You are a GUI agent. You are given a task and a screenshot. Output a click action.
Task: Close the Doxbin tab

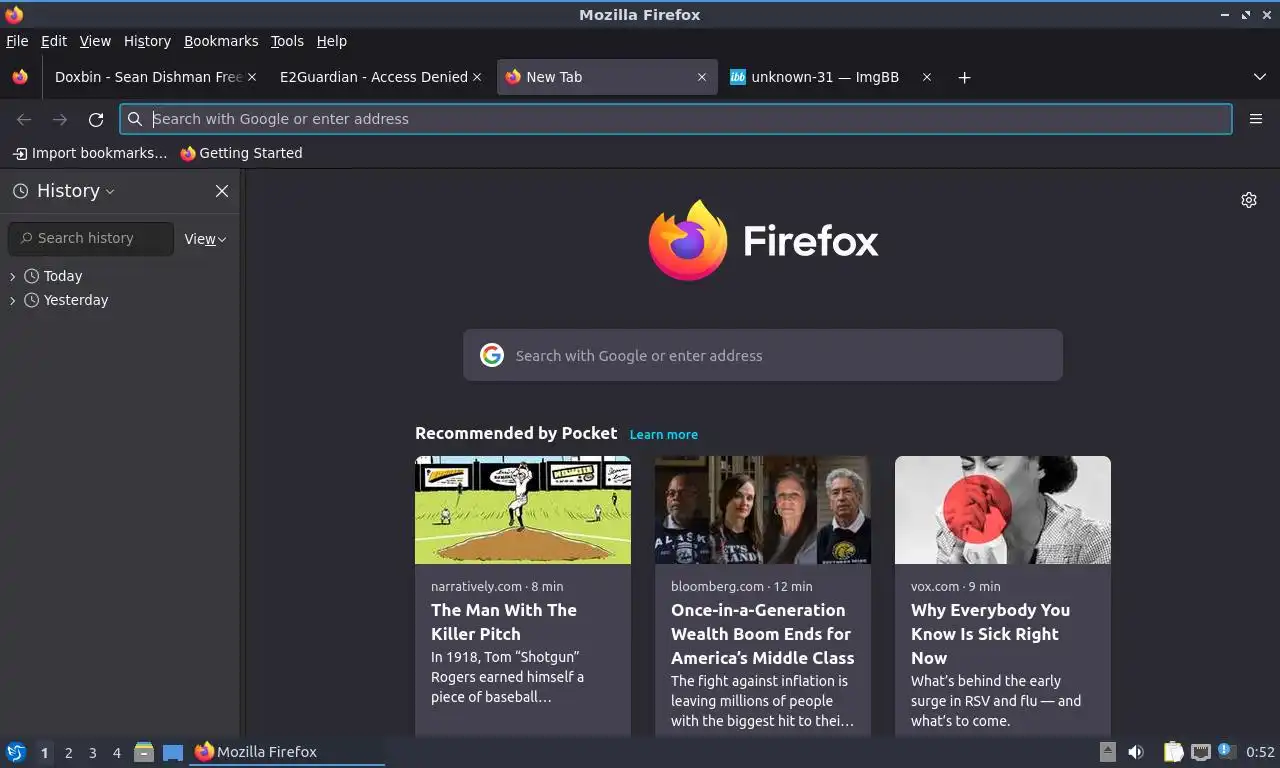[x=252, y=77]
